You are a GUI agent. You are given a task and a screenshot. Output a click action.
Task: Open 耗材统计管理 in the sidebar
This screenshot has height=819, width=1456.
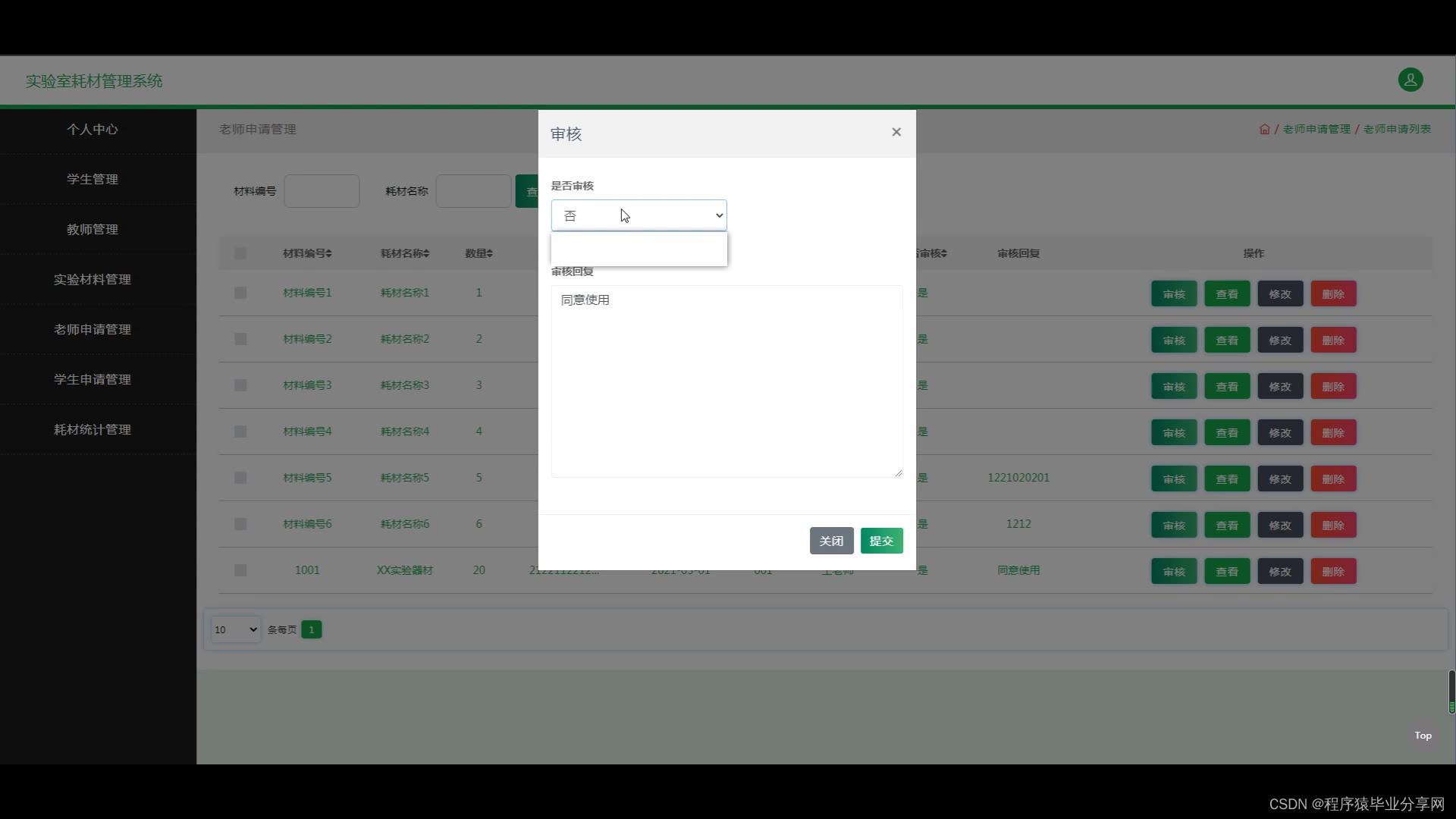[93, 429]
